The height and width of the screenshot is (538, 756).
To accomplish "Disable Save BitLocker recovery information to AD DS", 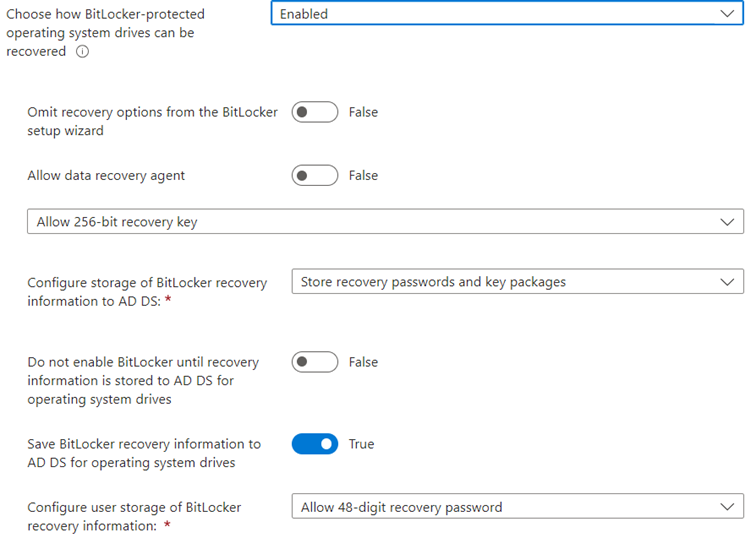I will point(314,444).
